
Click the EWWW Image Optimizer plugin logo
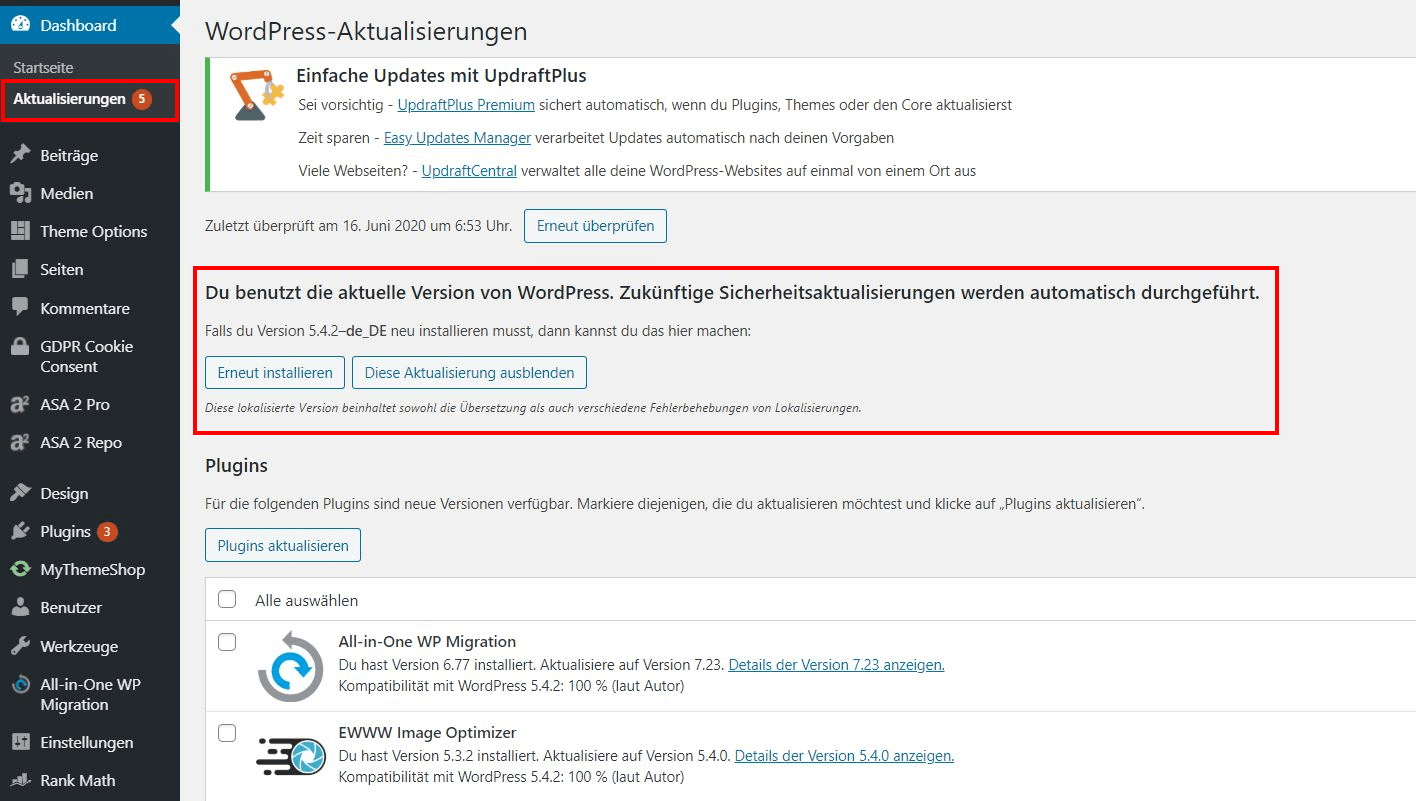click(x=290, y=757)
